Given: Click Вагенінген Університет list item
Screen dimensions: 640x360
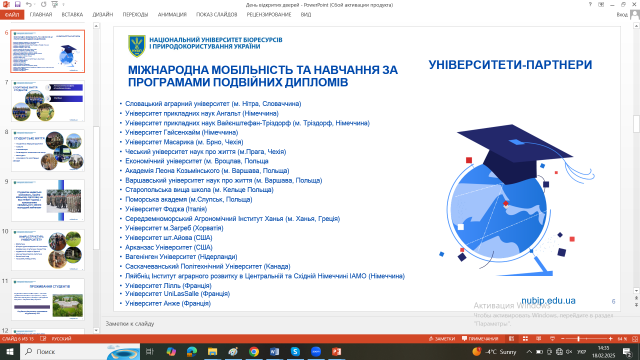Looking at the screenshot, I should [181, 257].
